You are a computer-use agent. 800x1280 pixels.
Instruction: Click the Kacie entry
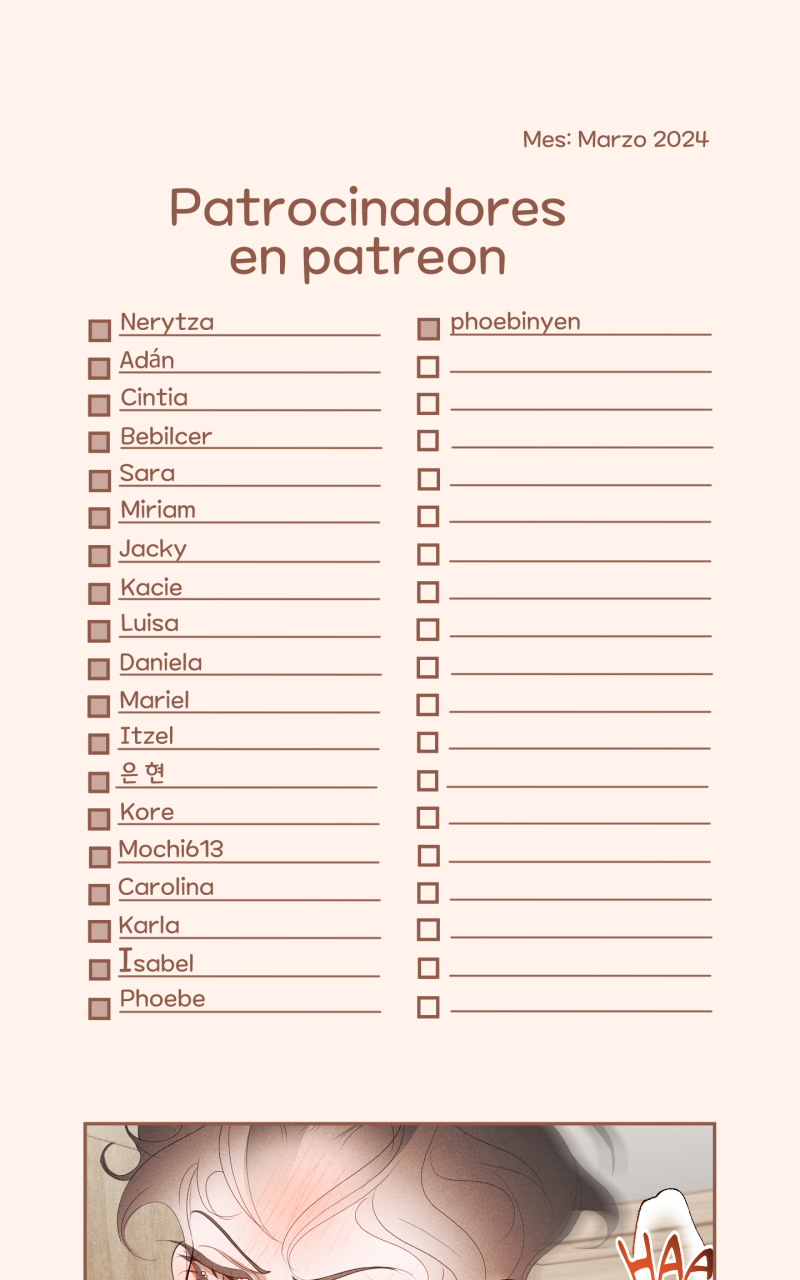(151, 587)
